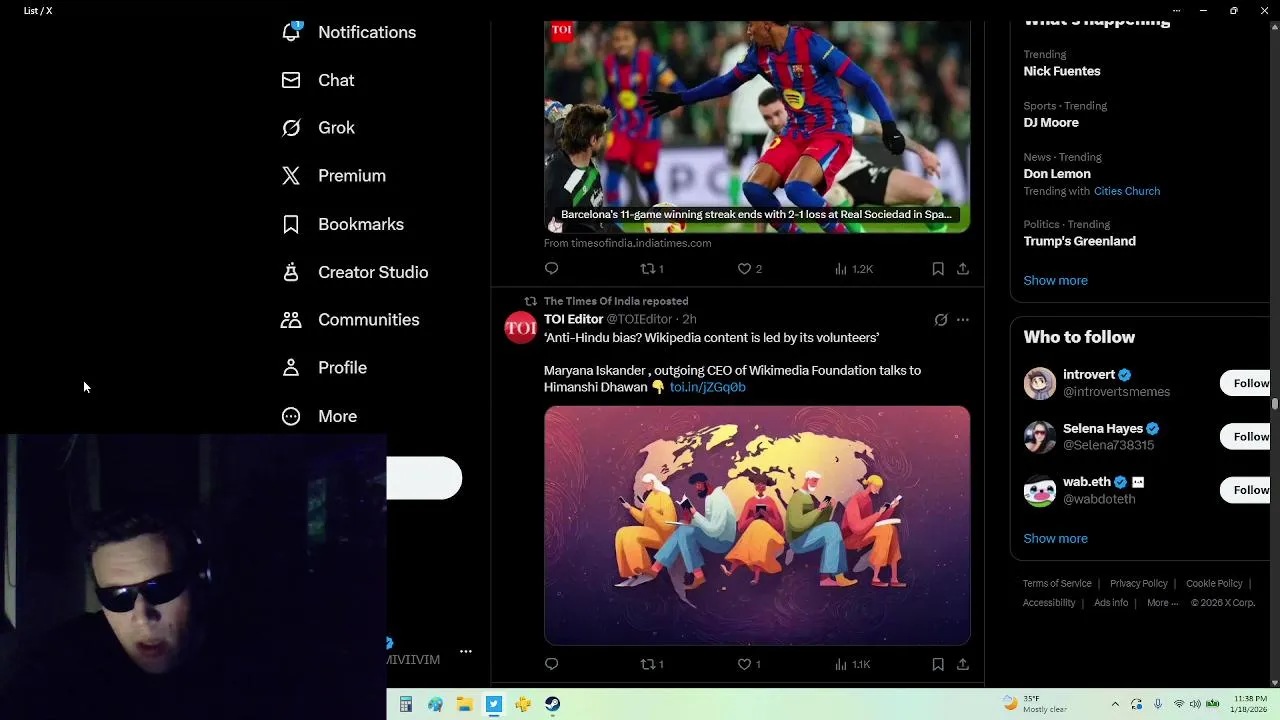Click the More circle icon in sidebar
1280x720 pixels.
pos(291,416)
